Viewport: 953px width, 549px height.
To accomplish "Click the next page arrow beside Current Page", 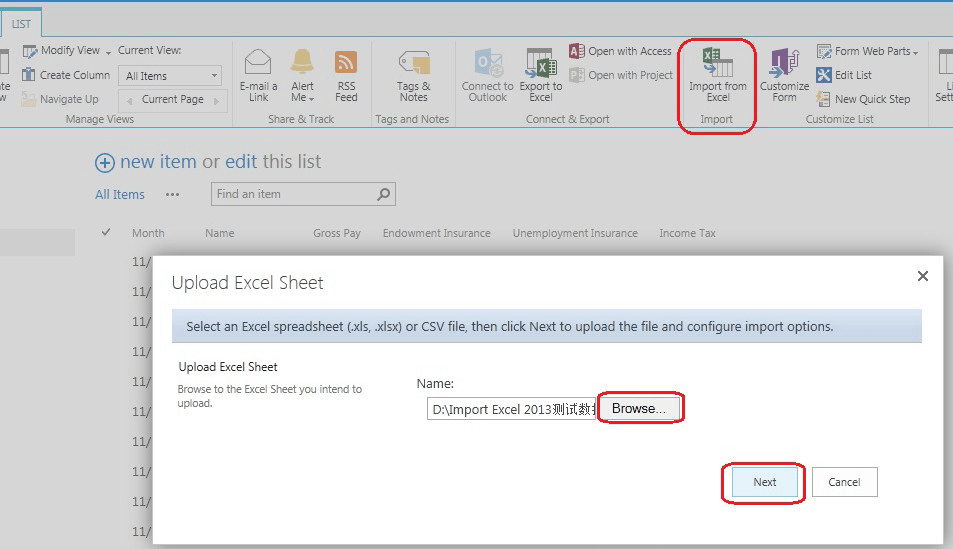I will [x=216, y=101].
